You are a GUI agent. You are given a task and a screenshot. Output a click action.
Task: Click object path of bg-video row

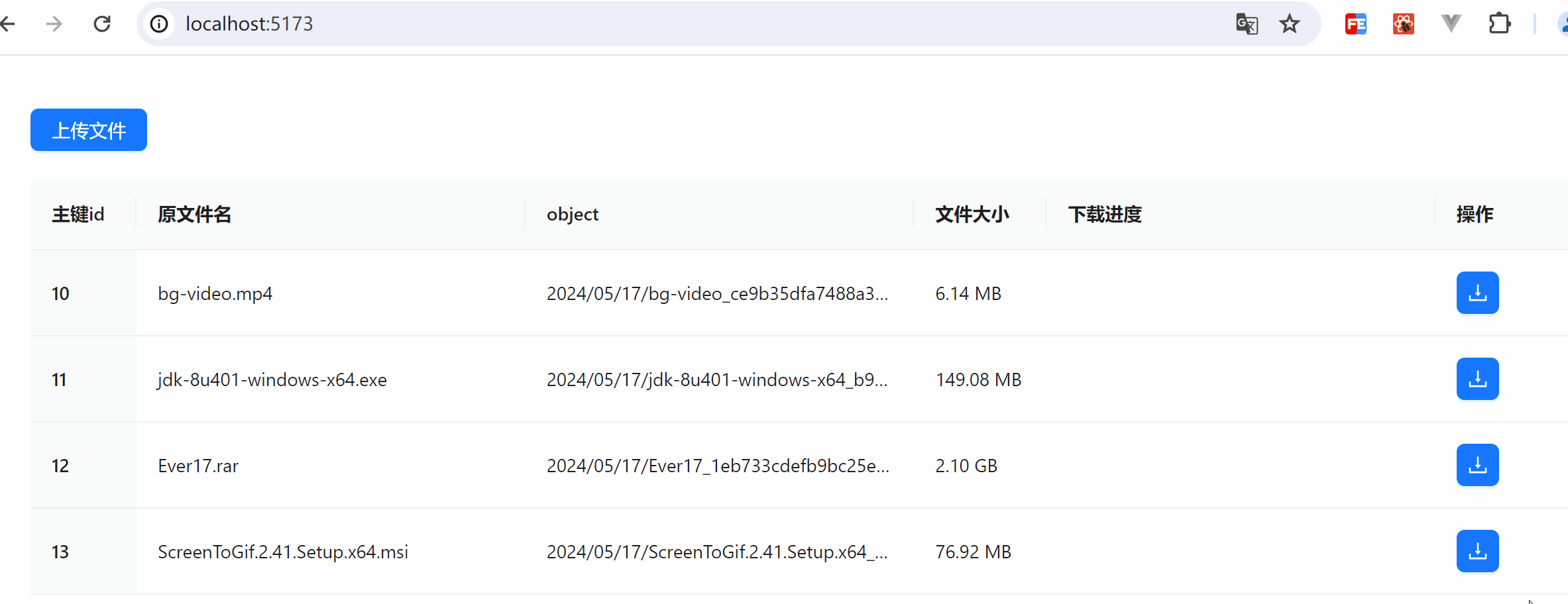(x=717, y=293)
